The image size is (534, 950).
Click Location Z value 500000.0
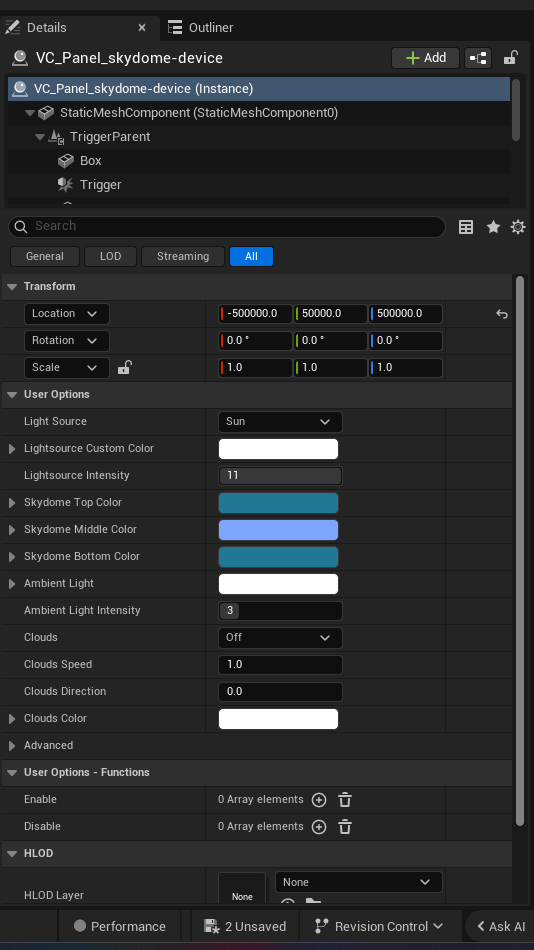(406, 314)
